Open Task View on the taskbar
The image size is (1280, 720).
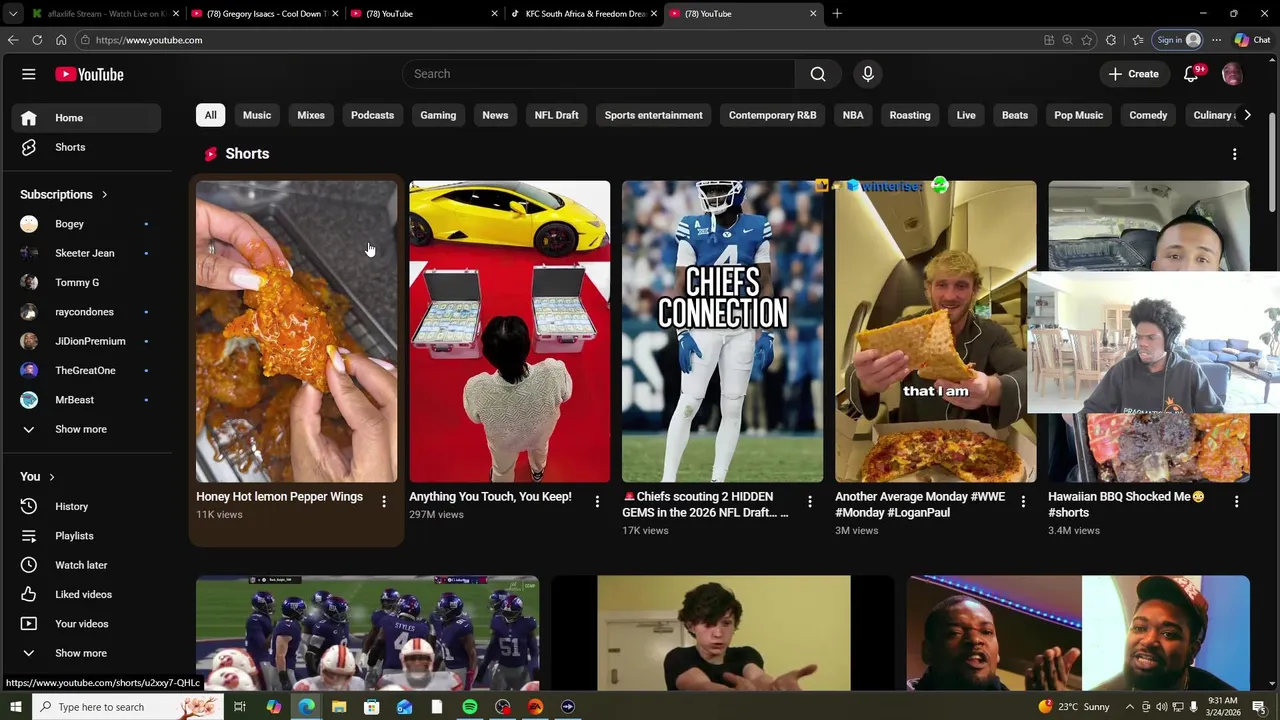pyautogui.click(x=240, y=707)
